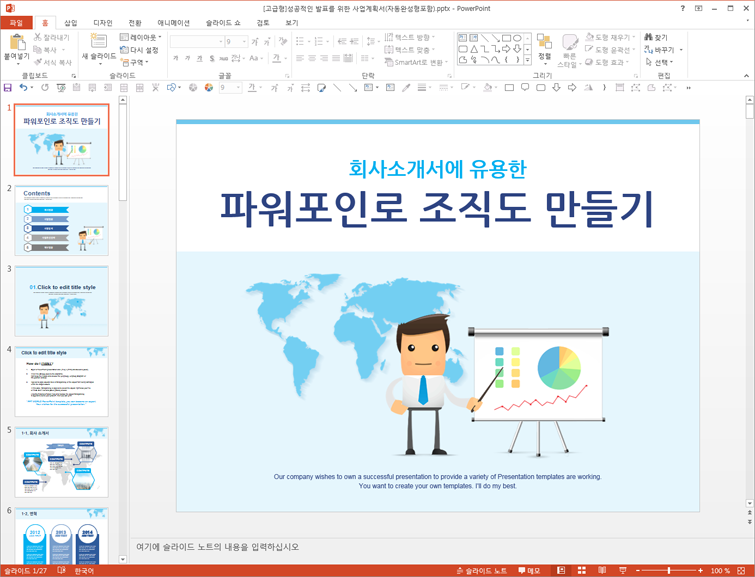Open Text Direction (텍스트 방향) dropdown
This screenshot has width=755, height=577.
pyautogui.click(x=410, y=37)
